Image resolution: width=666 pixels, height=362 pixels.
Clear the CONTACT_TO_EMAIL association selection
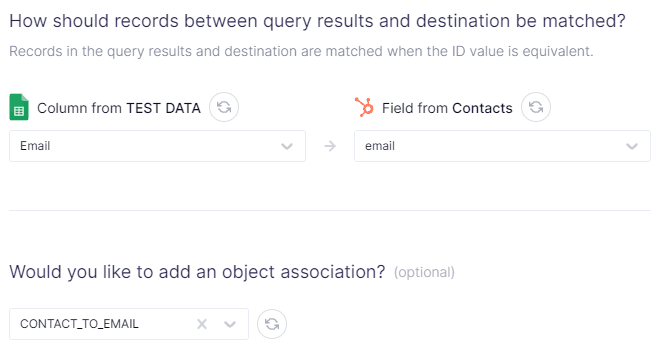[202, 324]
